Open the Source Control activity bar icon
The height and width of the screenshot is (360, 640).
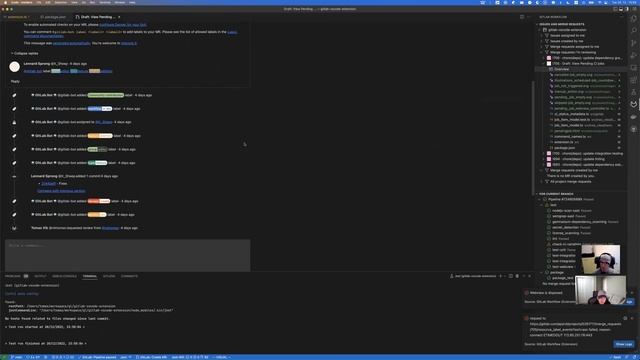[633, 43]
